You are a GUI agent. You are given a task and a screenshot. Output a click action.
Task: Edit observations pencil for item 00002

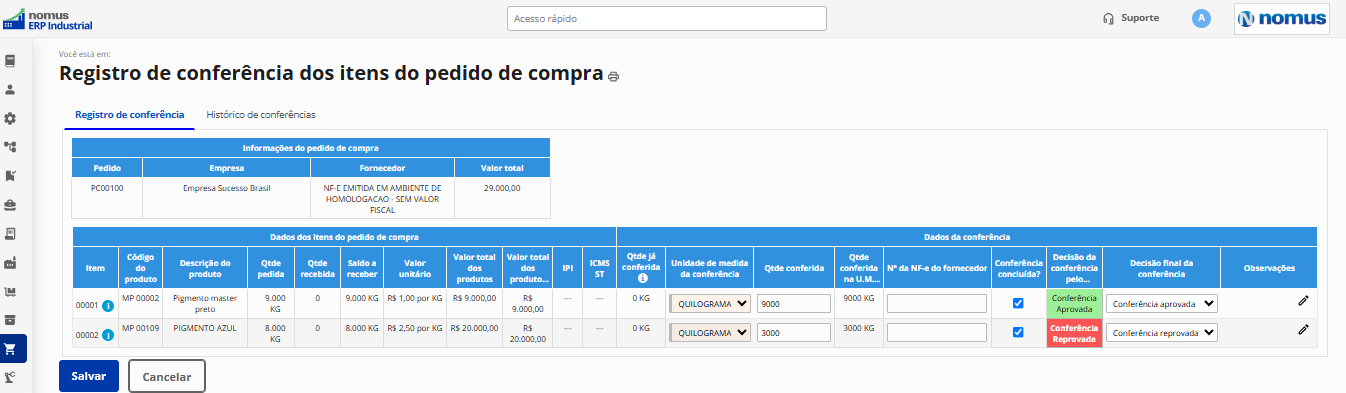pos(1303,329)
